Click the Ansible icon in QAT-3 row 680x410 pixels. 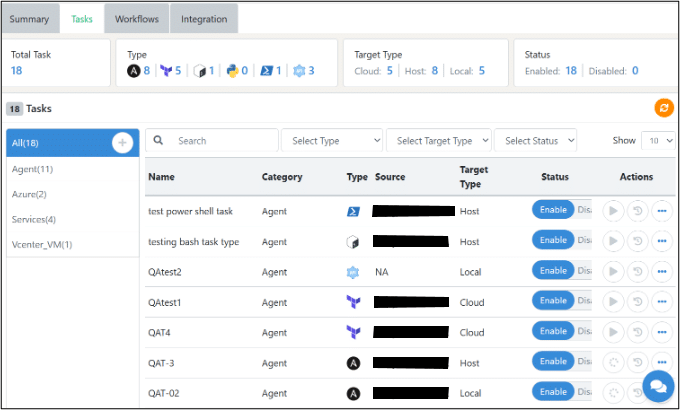(353, 363)
